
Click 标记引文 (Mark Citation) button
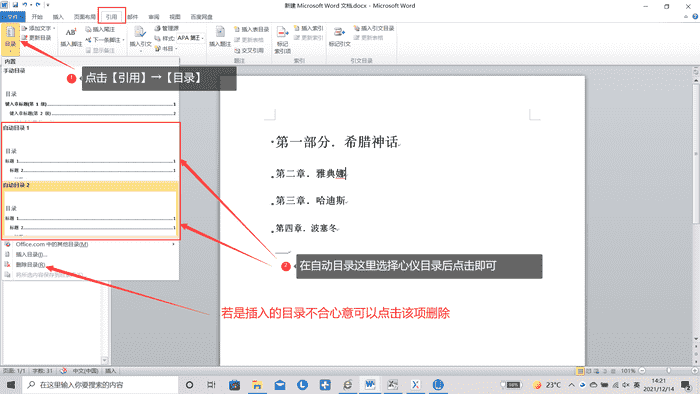pyautogui.click(x=339, y=37)
